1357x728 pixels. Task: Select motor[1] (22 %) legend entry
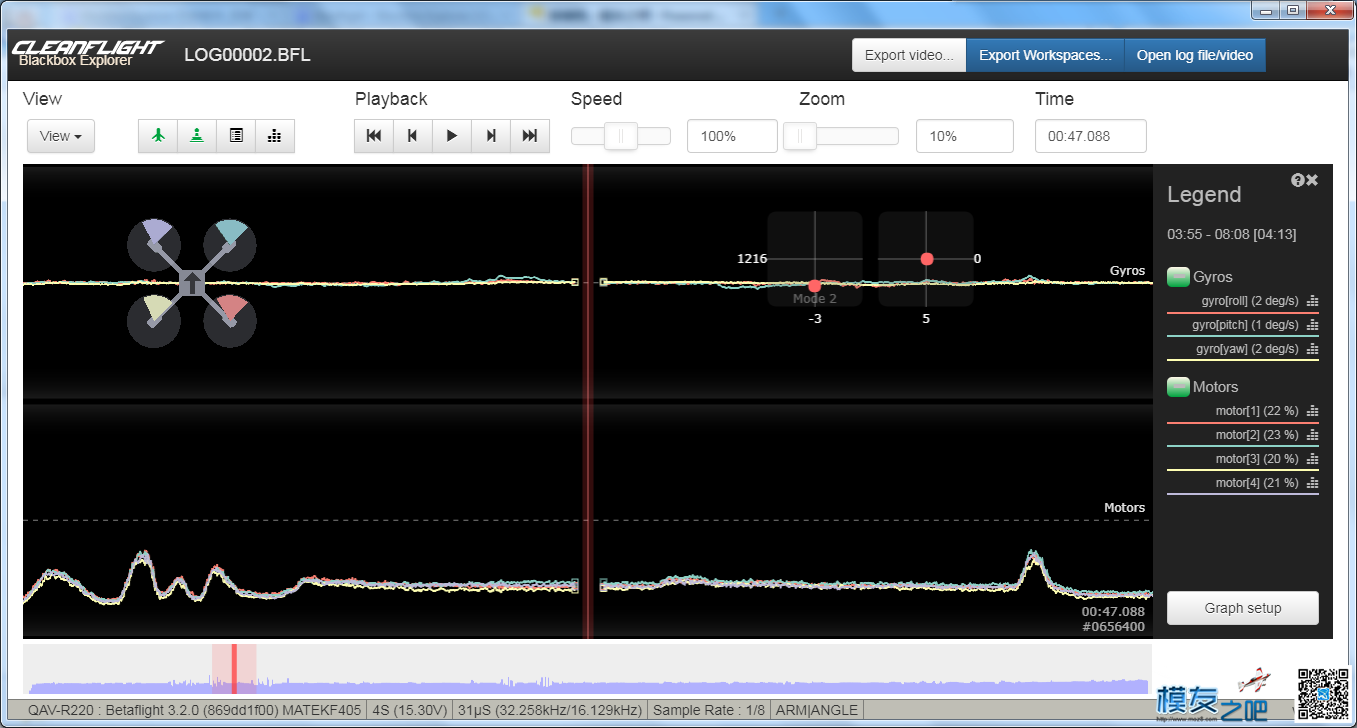(1257, 411)
